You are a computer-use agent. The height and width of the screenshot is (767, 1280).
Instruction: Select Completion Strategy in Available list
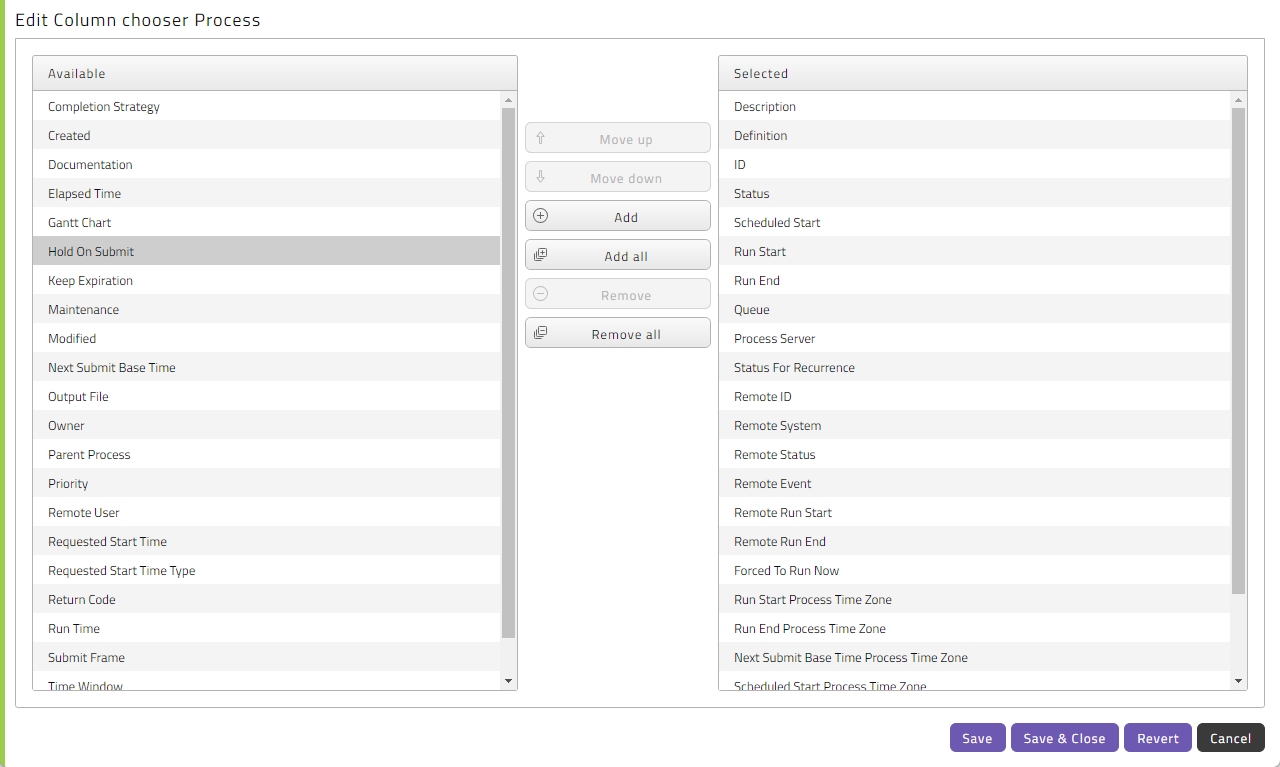click(x=266, y=106)
